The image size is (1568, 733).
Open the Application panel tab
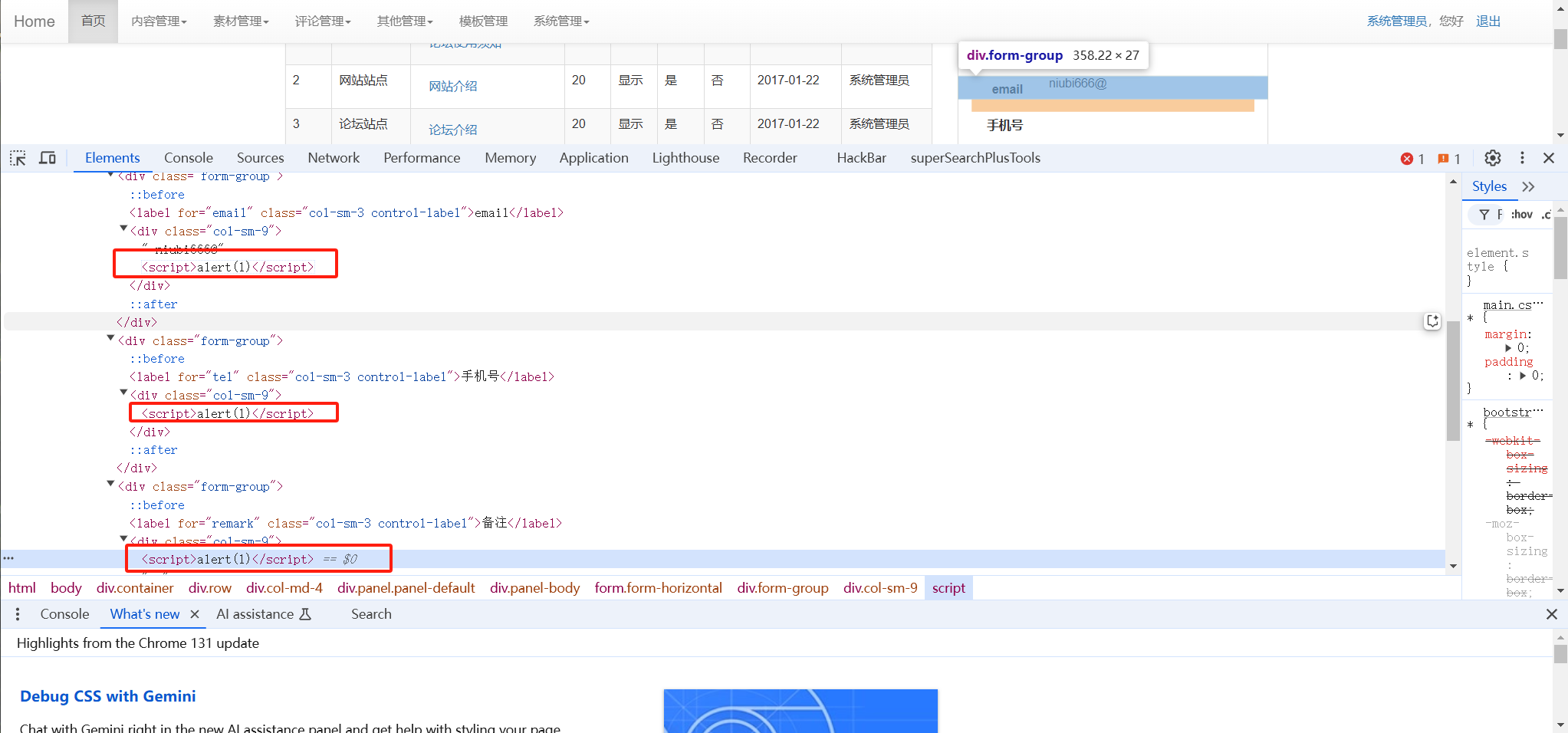point(593,158)
